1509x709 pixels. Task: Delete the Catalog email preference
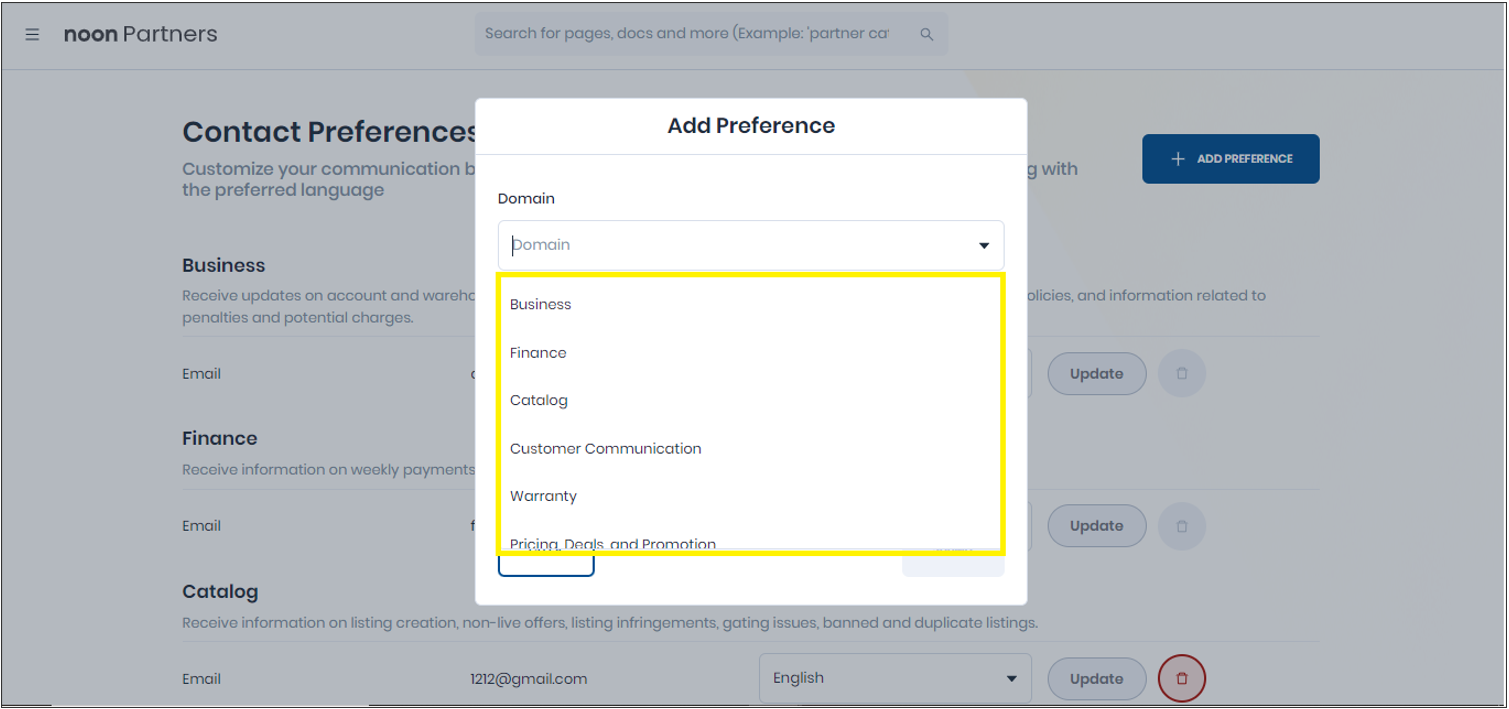coord(1182,679)
